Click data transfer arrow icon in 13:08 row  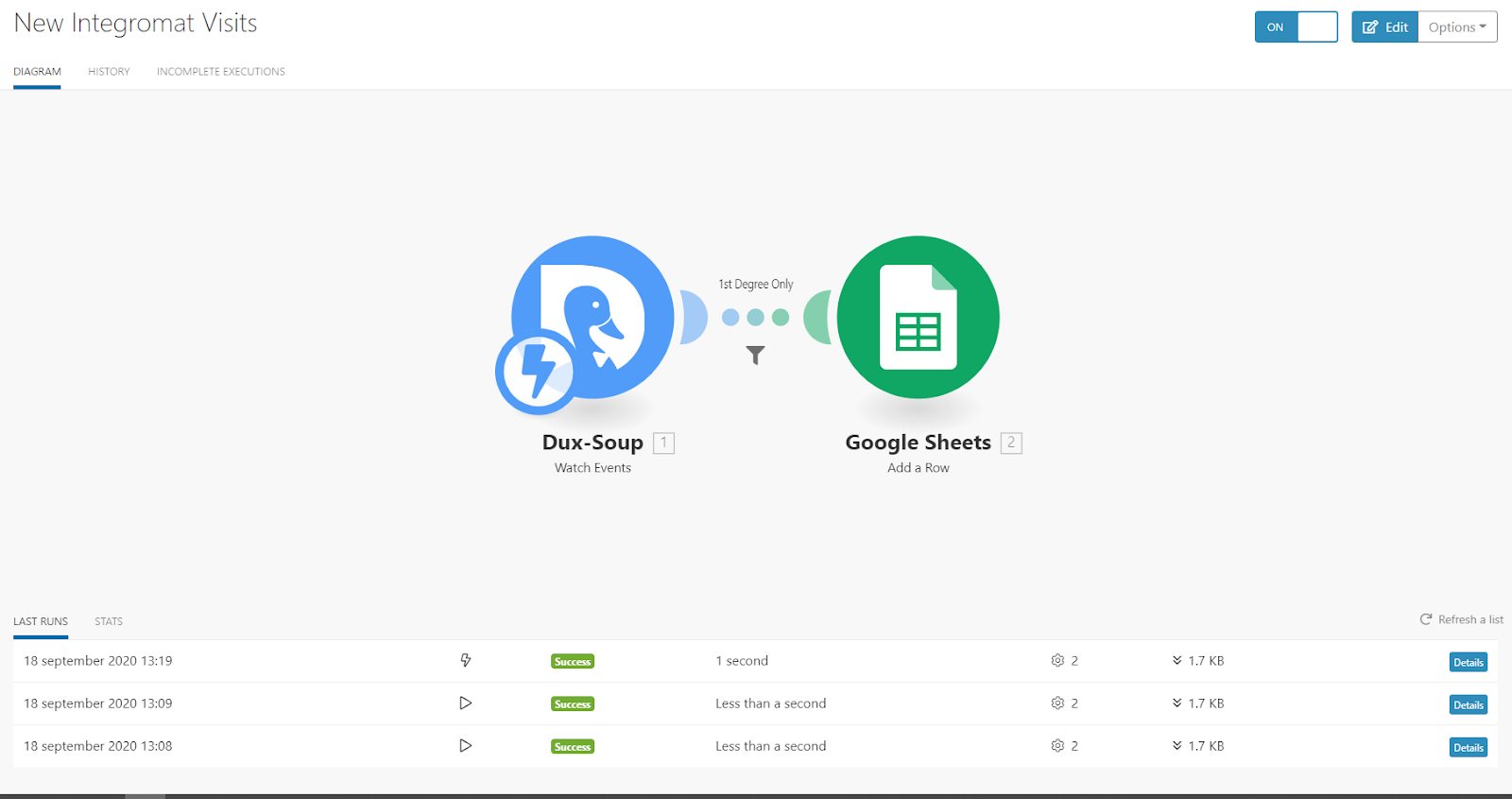(x=1177, y=745)
